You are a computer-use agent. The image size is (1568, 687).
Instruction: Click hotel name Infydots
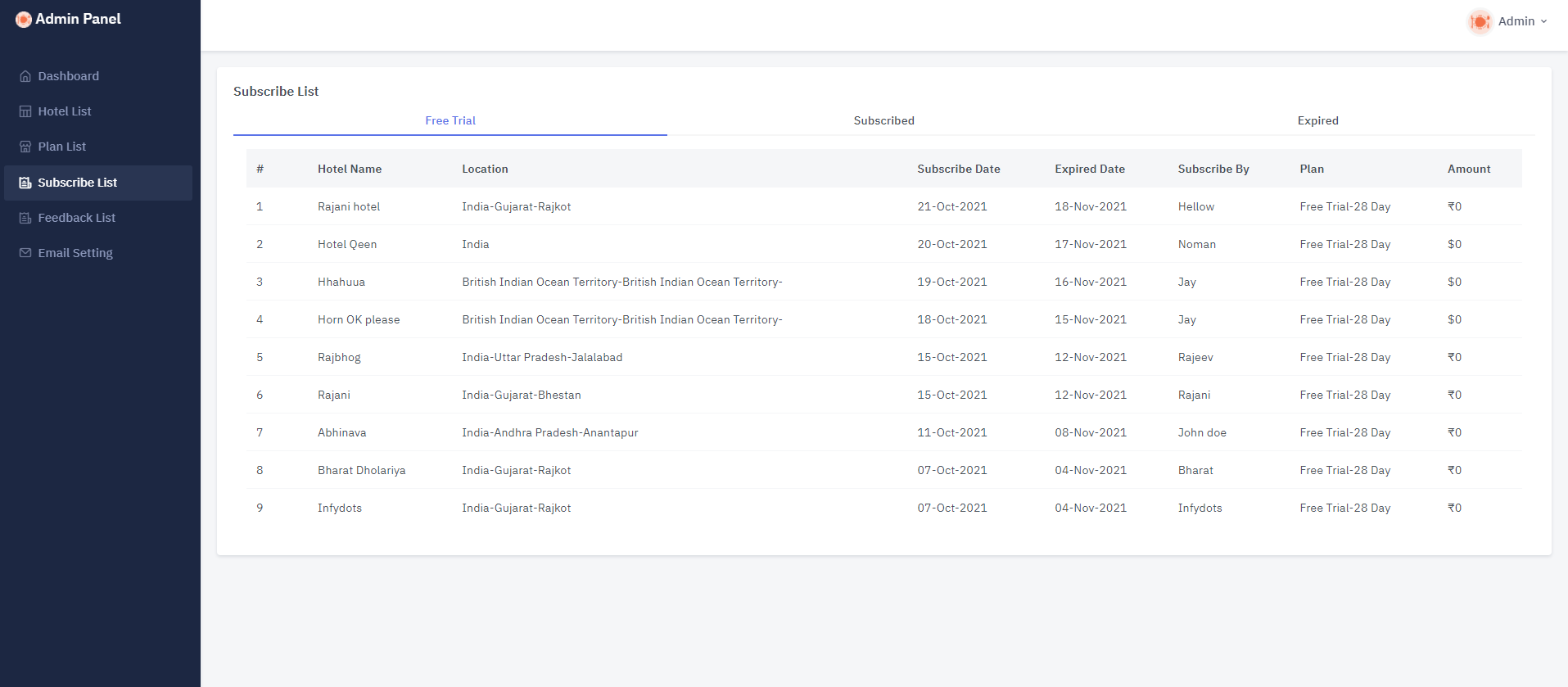340,508
